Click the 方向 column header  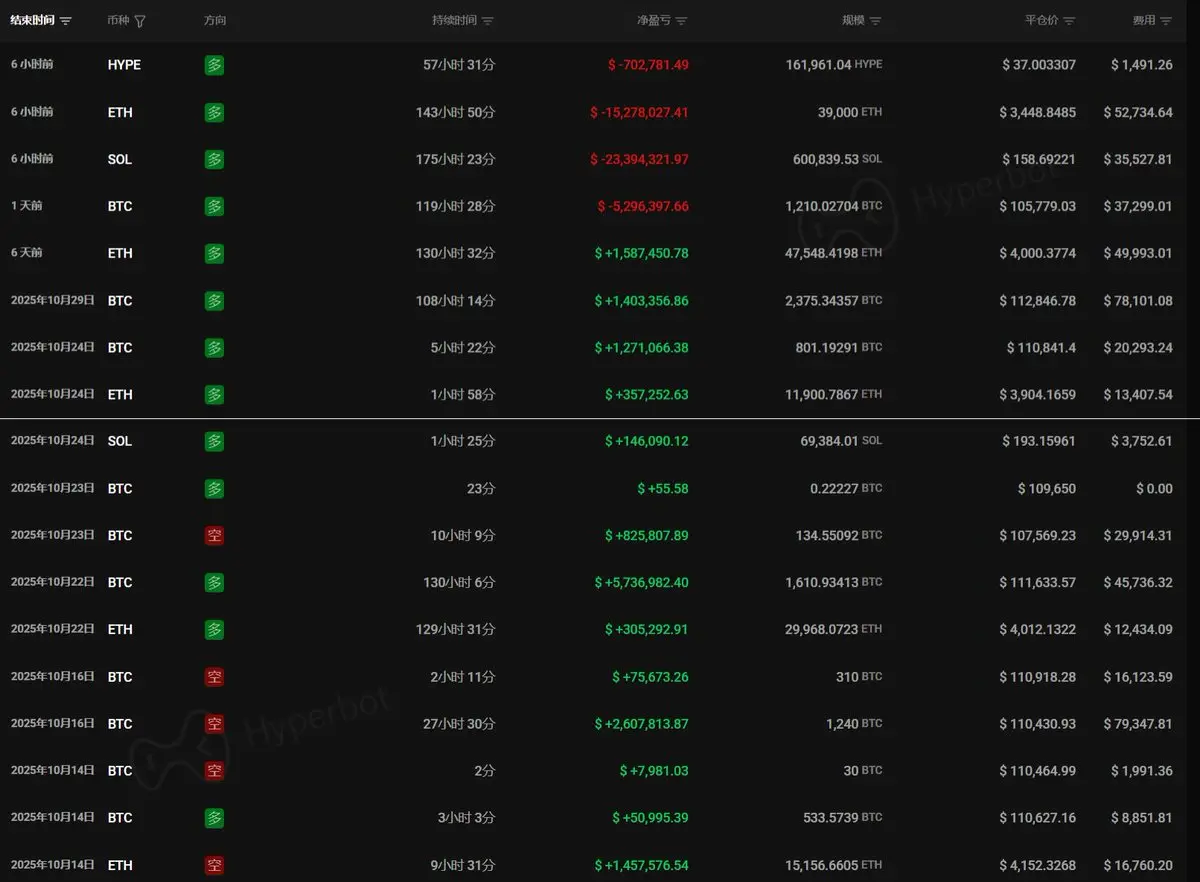(x=214, y=20)
